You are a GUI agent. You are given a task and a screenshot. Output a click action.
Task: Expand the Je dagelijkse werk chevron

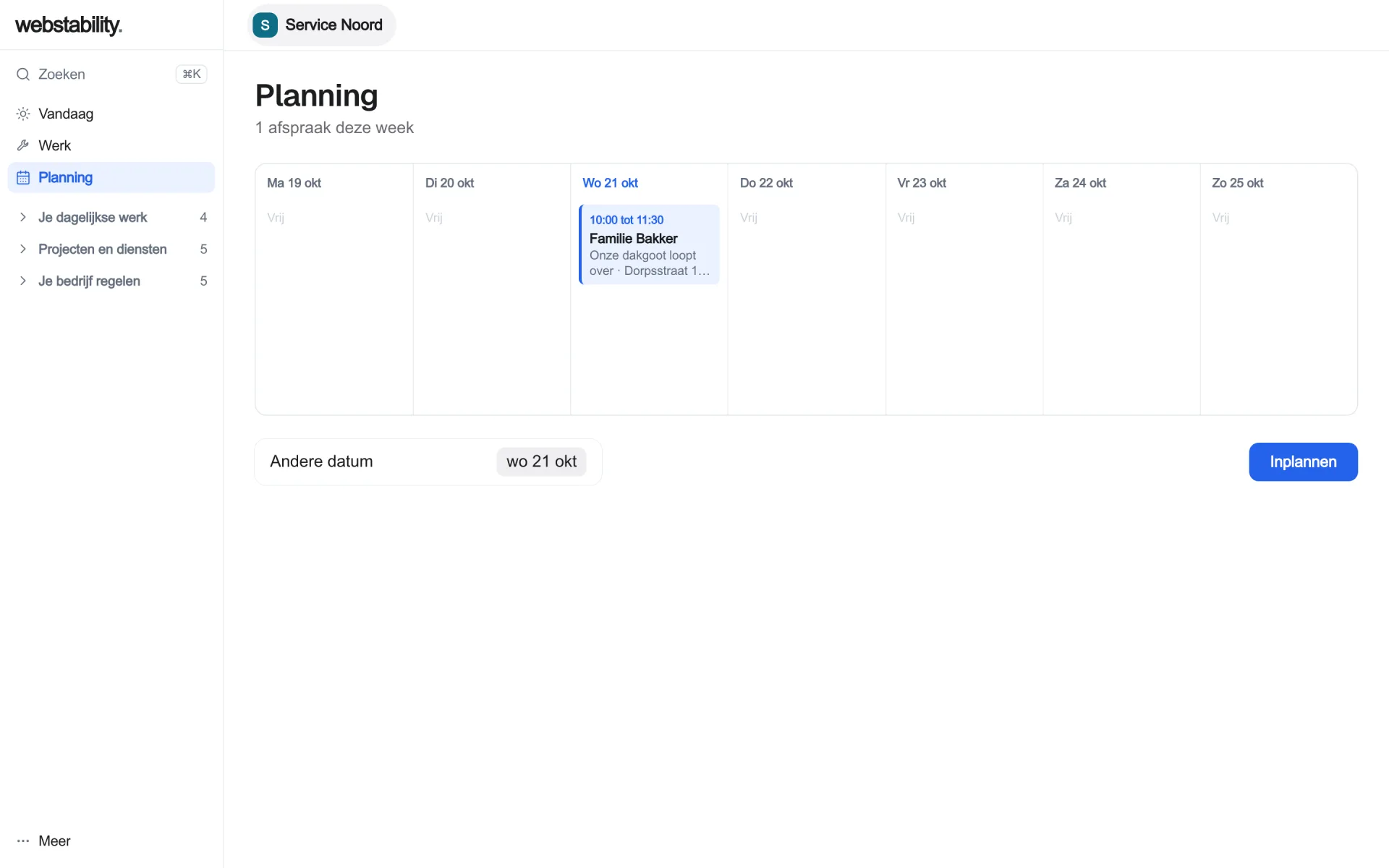point(23,217)
